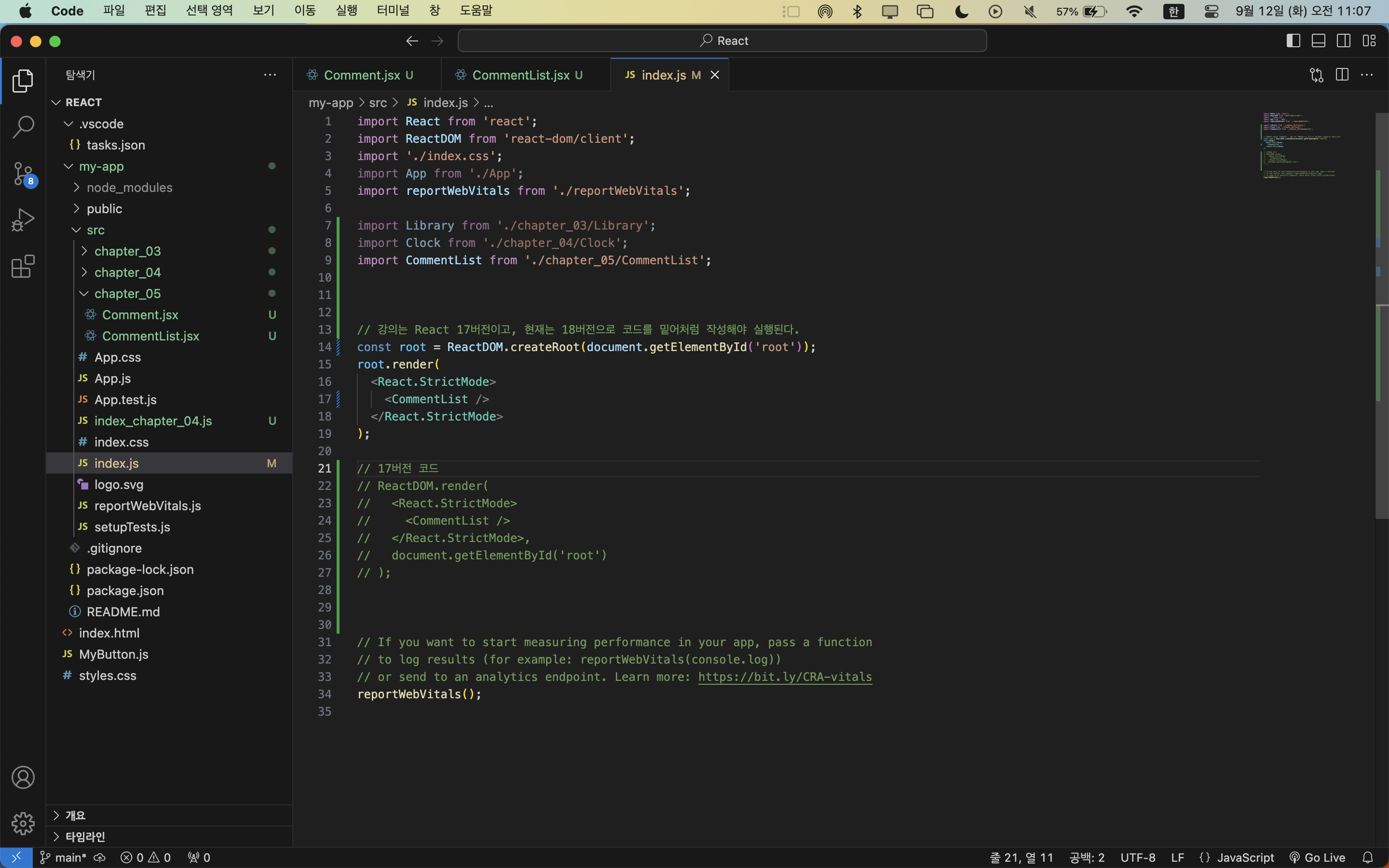Toggle the bottom panel visibility

(1319, 41)
